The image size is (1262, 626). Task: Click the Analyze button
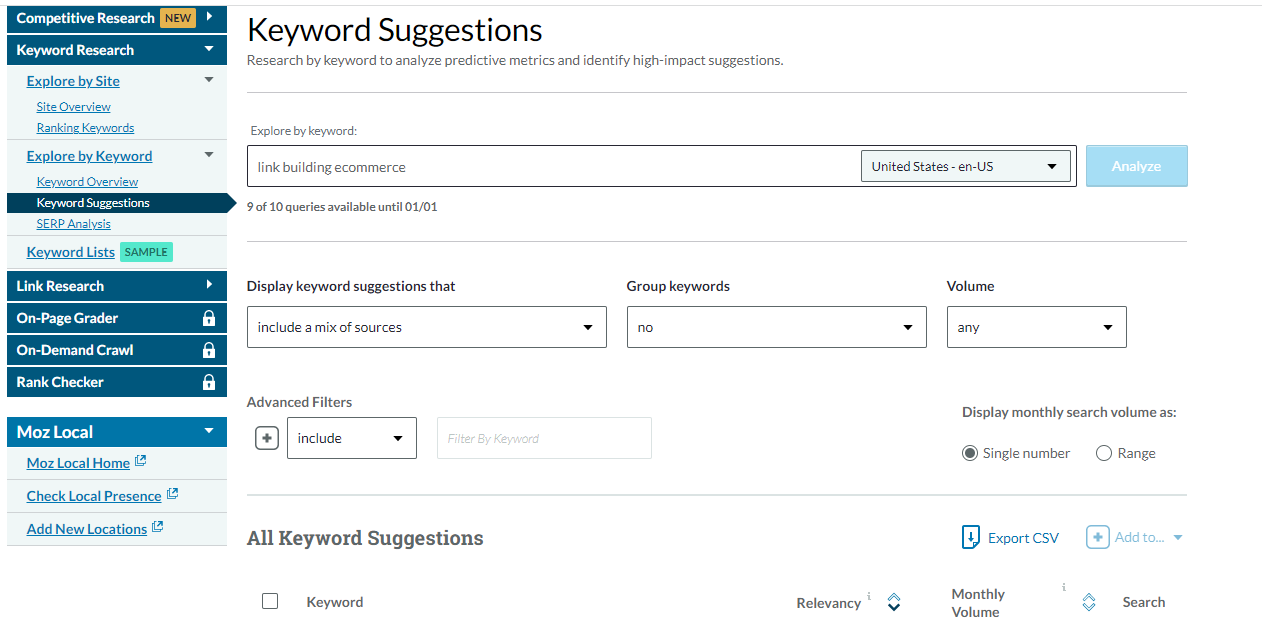1137,166
